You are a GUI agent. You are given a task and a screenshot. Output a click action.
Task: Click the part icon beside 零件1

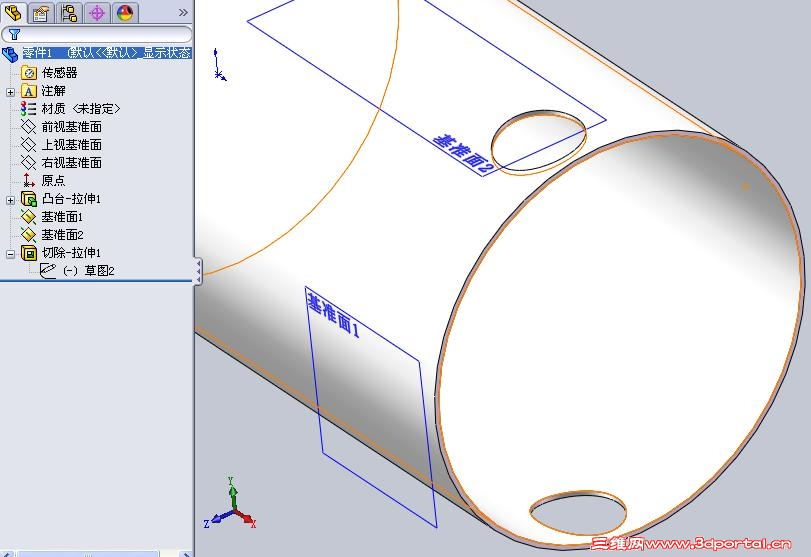[x=10, y=54]
